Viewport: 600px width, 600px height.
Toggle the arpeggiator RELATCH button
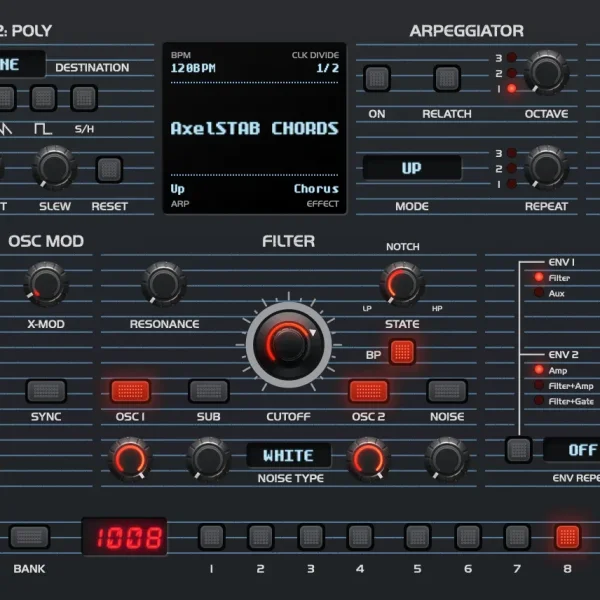[447, 78]
